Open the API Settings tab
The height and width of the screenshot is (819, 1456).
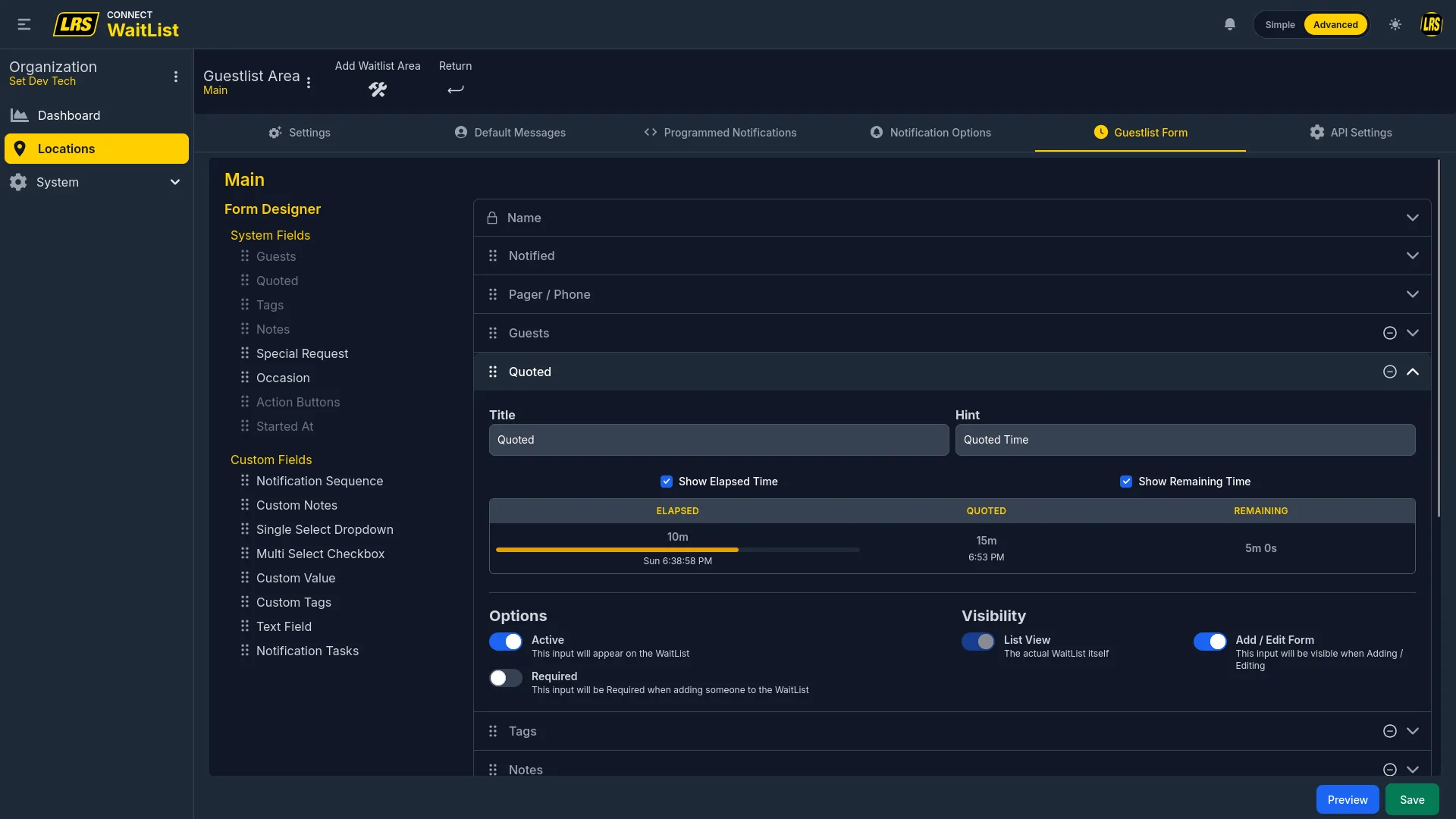point(1351,133)
